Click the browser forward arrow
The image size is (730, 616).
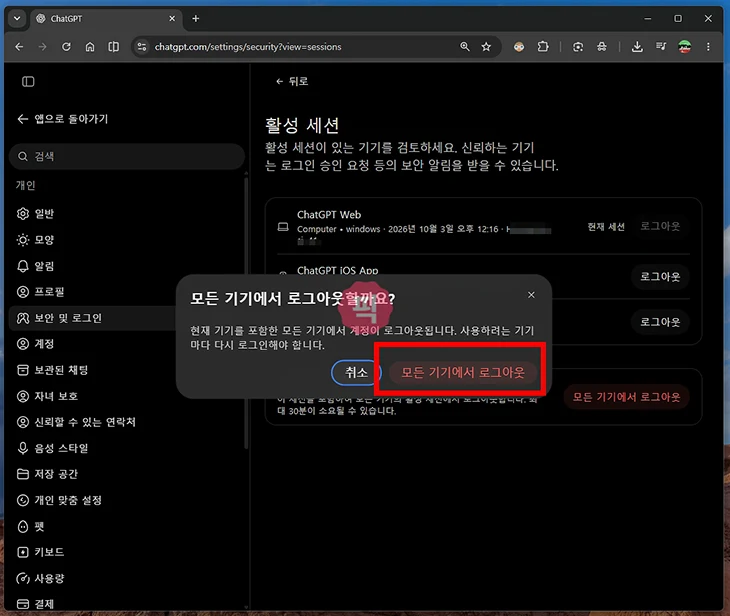point(42,47)
